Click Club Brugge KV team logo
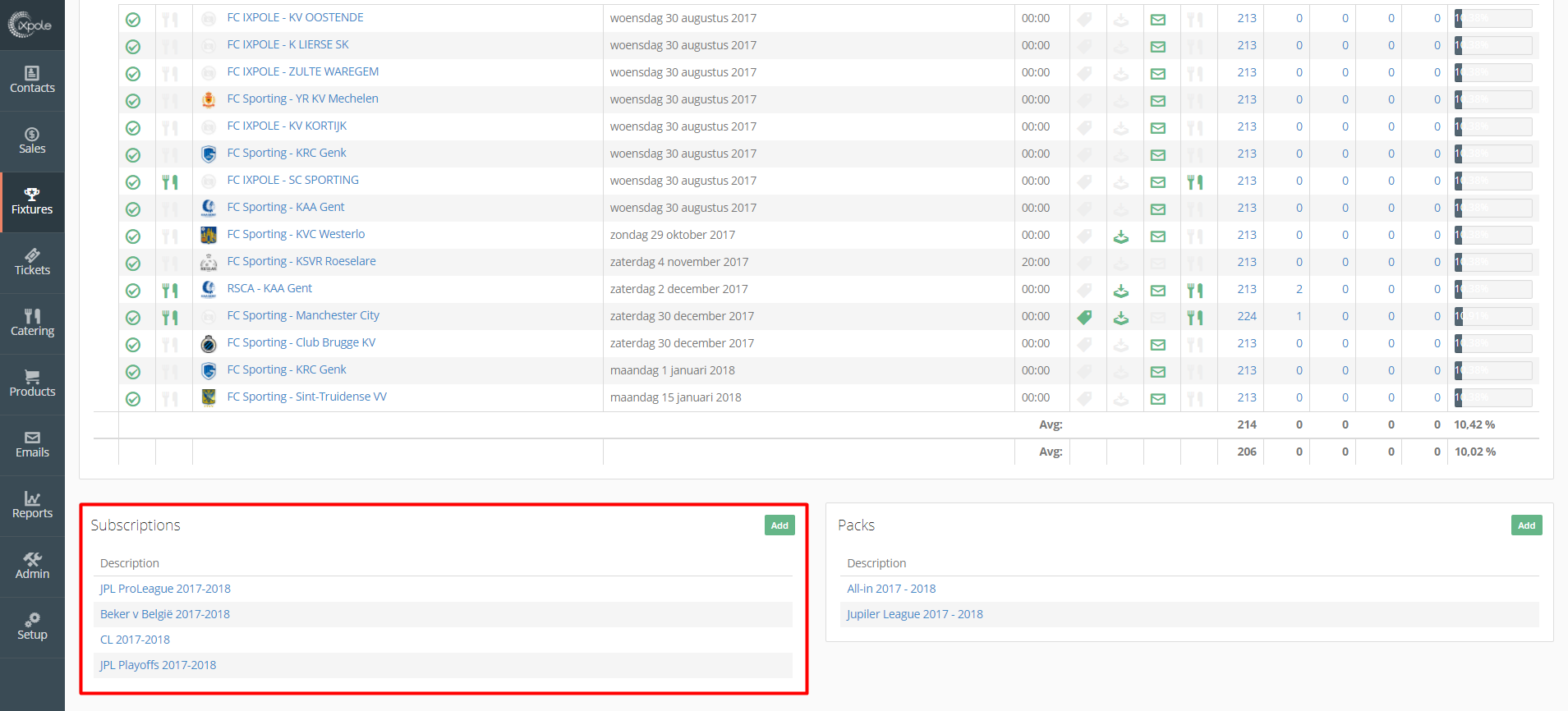 [x=209, y=344]
